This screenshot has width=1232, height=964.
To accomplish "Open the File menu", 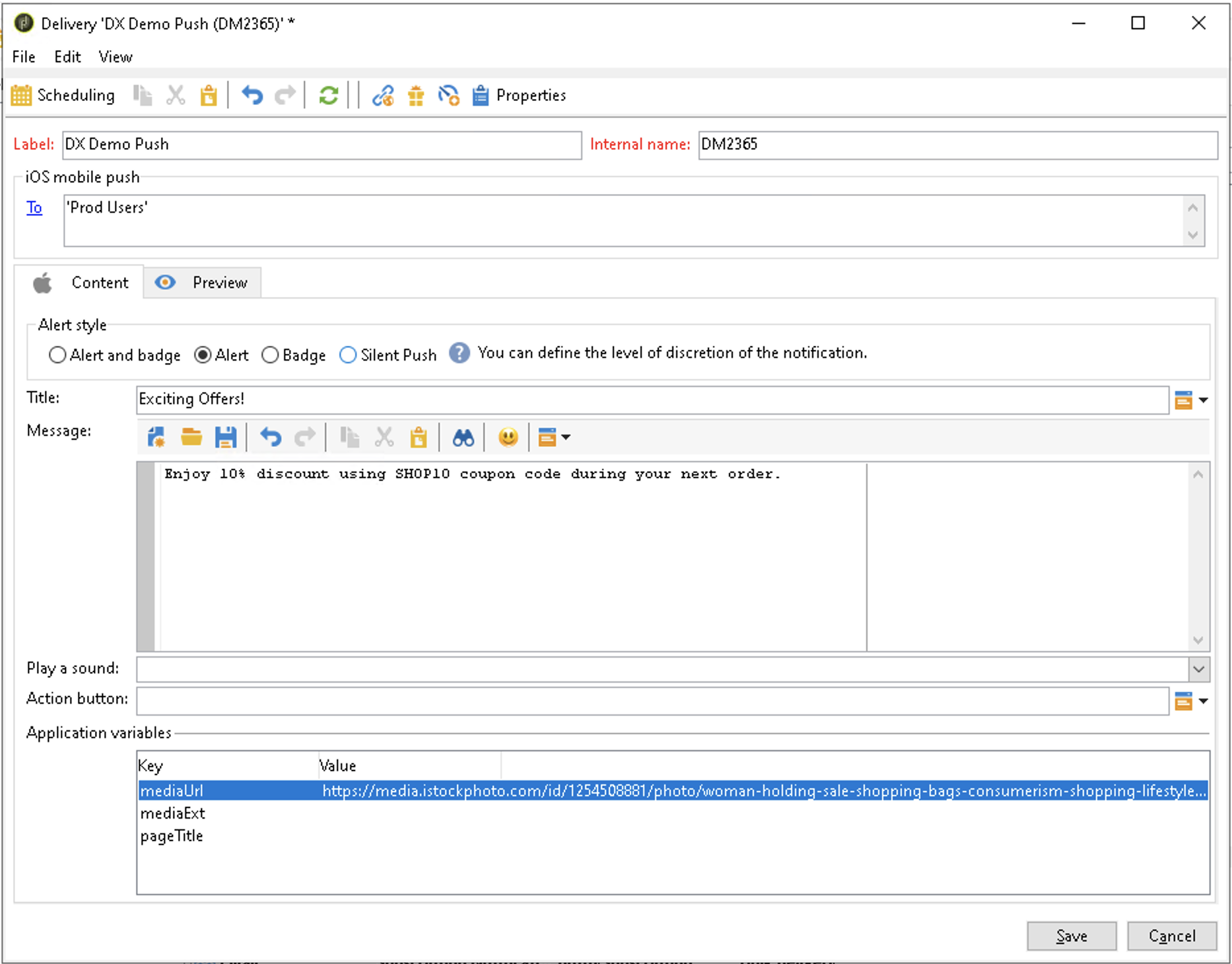I will 24,57.
